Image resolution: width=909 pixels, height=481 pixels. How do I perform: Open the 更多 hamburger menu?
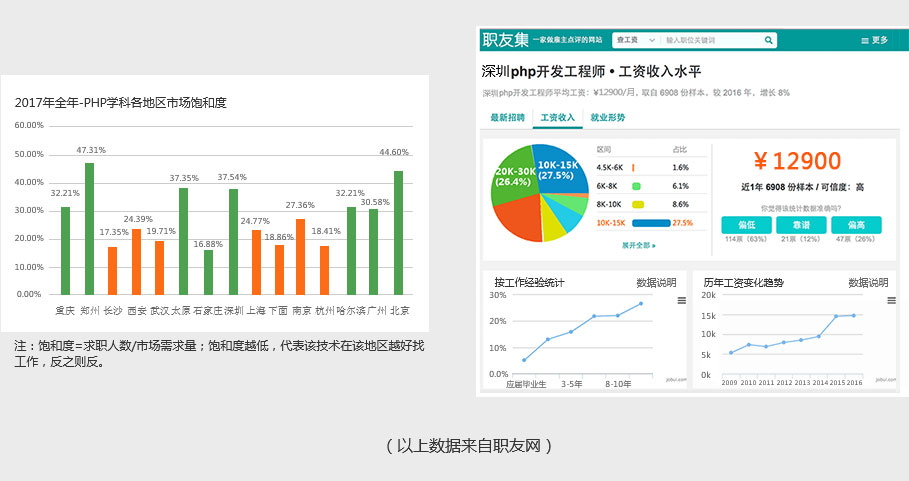click(x=874, y=40)
